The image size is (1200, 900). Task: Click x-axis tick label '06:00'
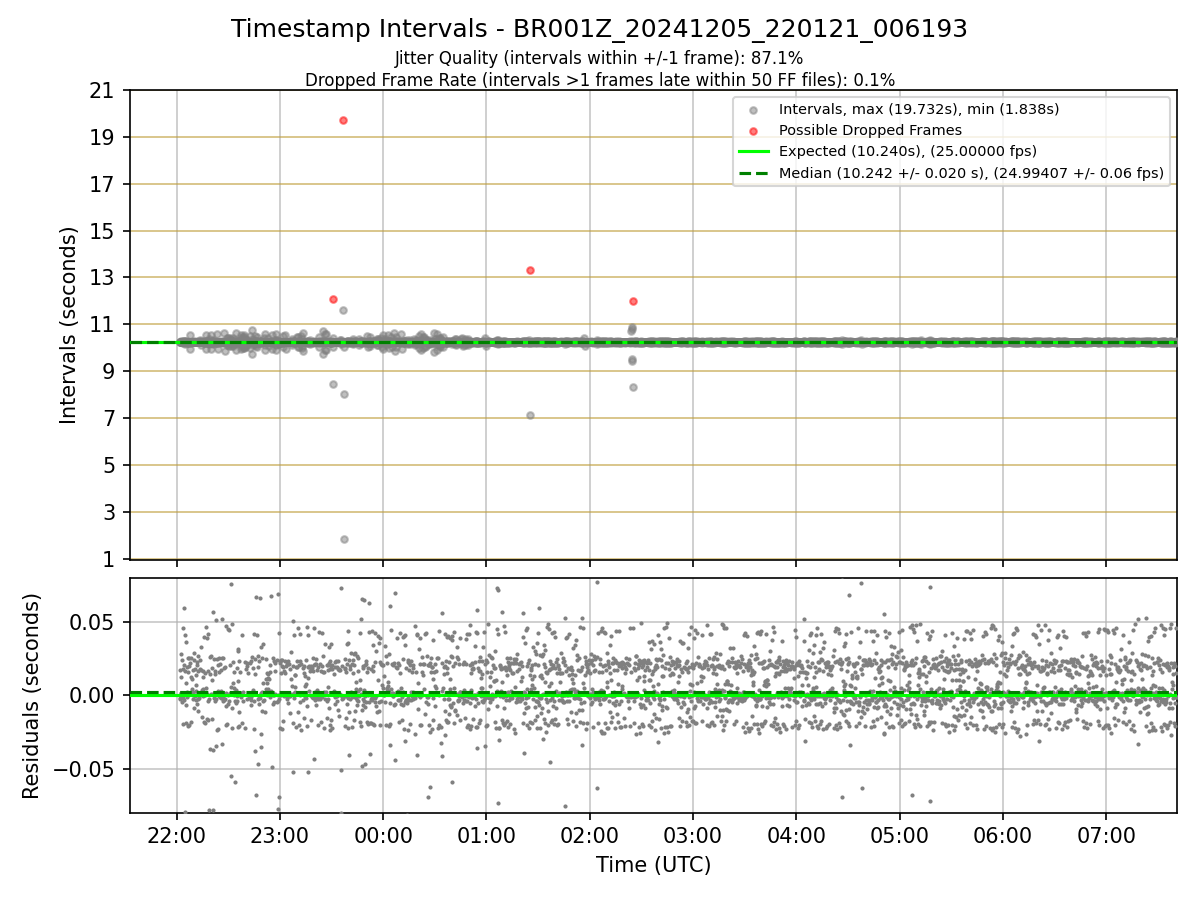[1003, 835]
